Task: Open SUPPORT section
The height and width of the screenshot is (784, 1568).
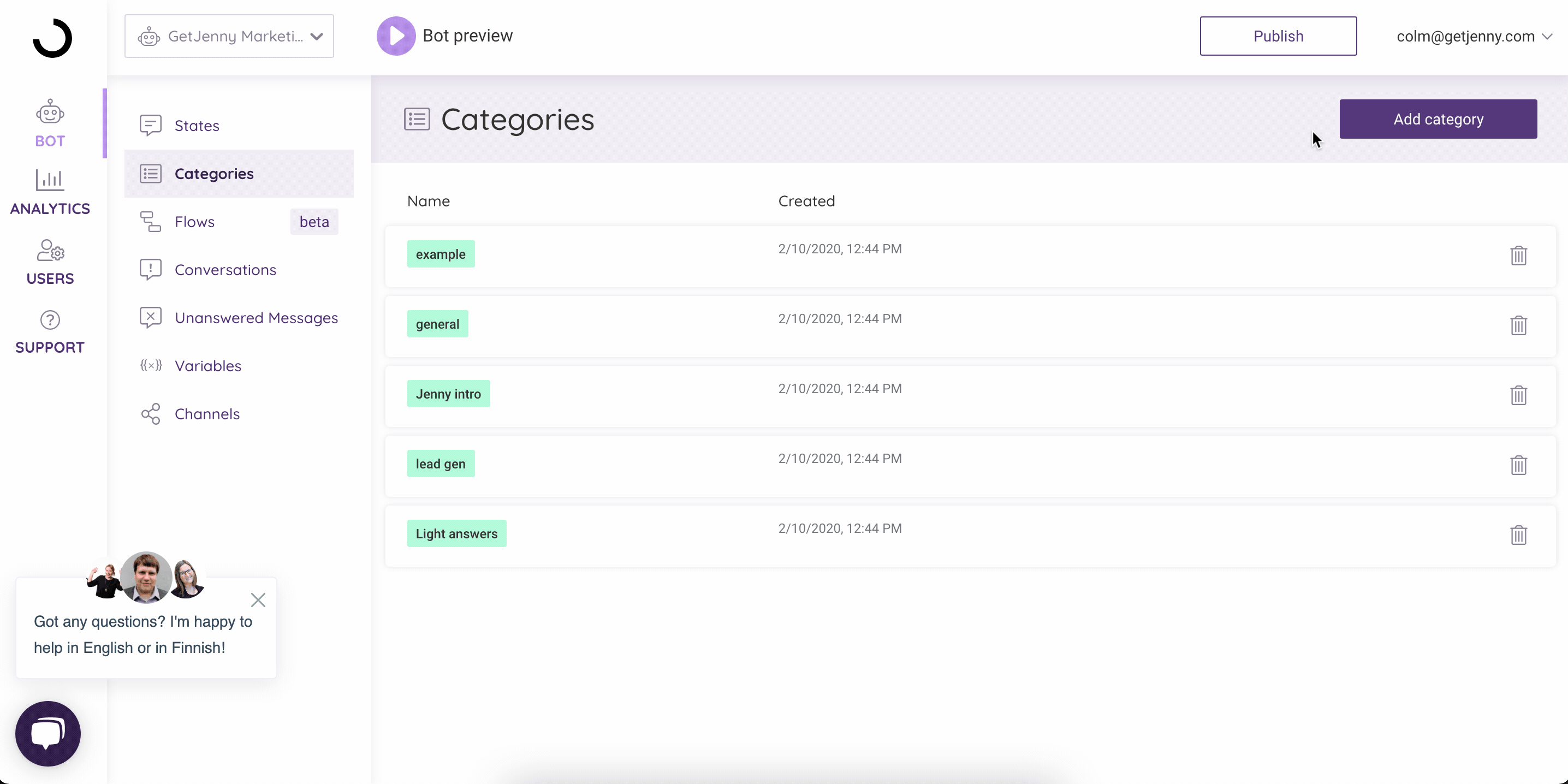Action: (49, 330)
